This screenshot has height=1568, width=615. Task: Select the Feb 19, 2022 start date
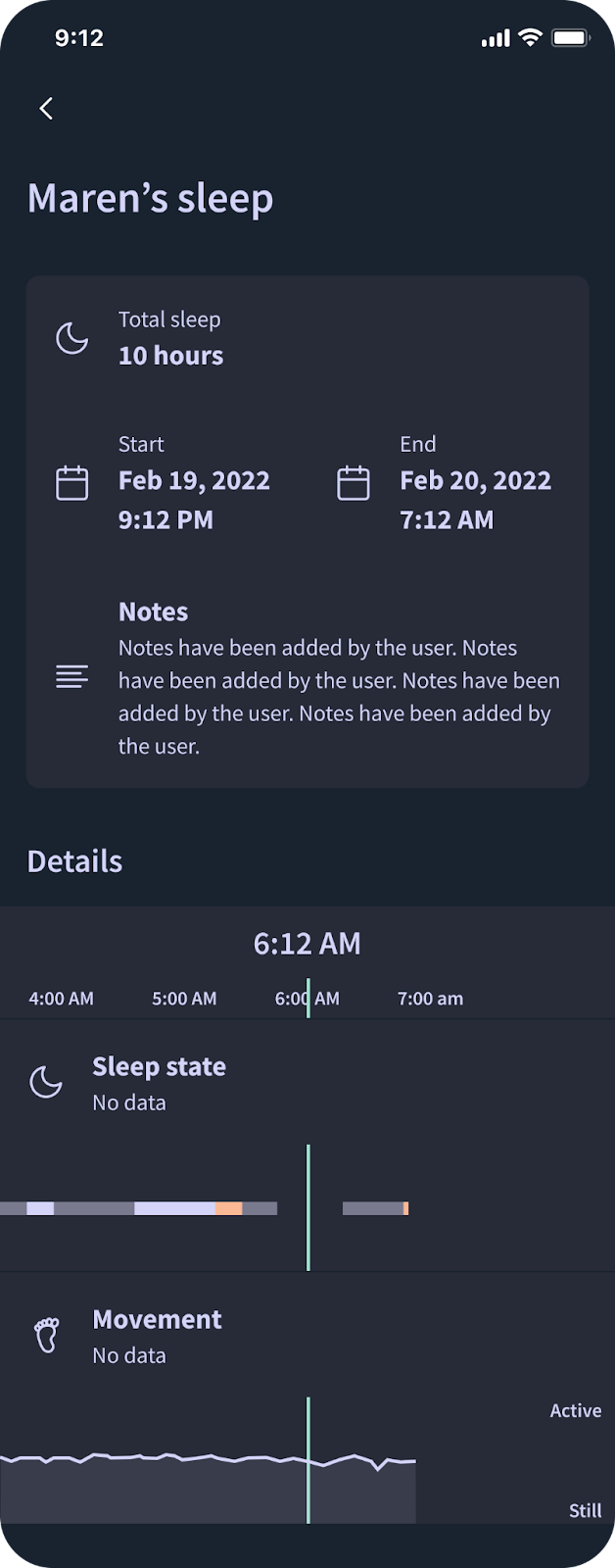coord(194,480)
